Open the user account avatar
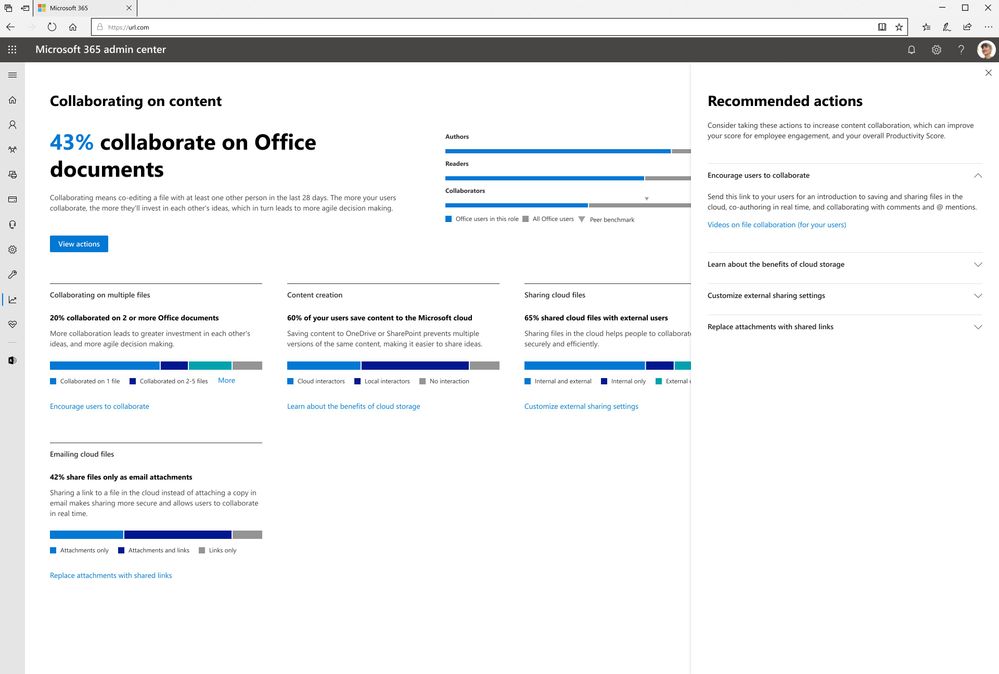Screen dimensions: 999x674 (986, 50)
